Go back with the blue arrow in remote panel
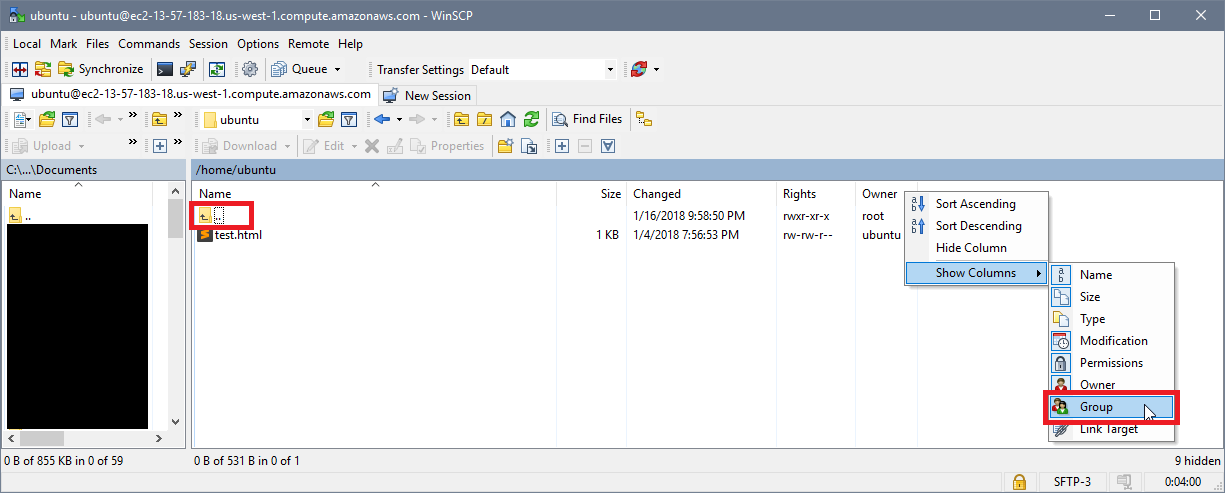Viewport: 1225px width, 493px height. tap(381, 119)
